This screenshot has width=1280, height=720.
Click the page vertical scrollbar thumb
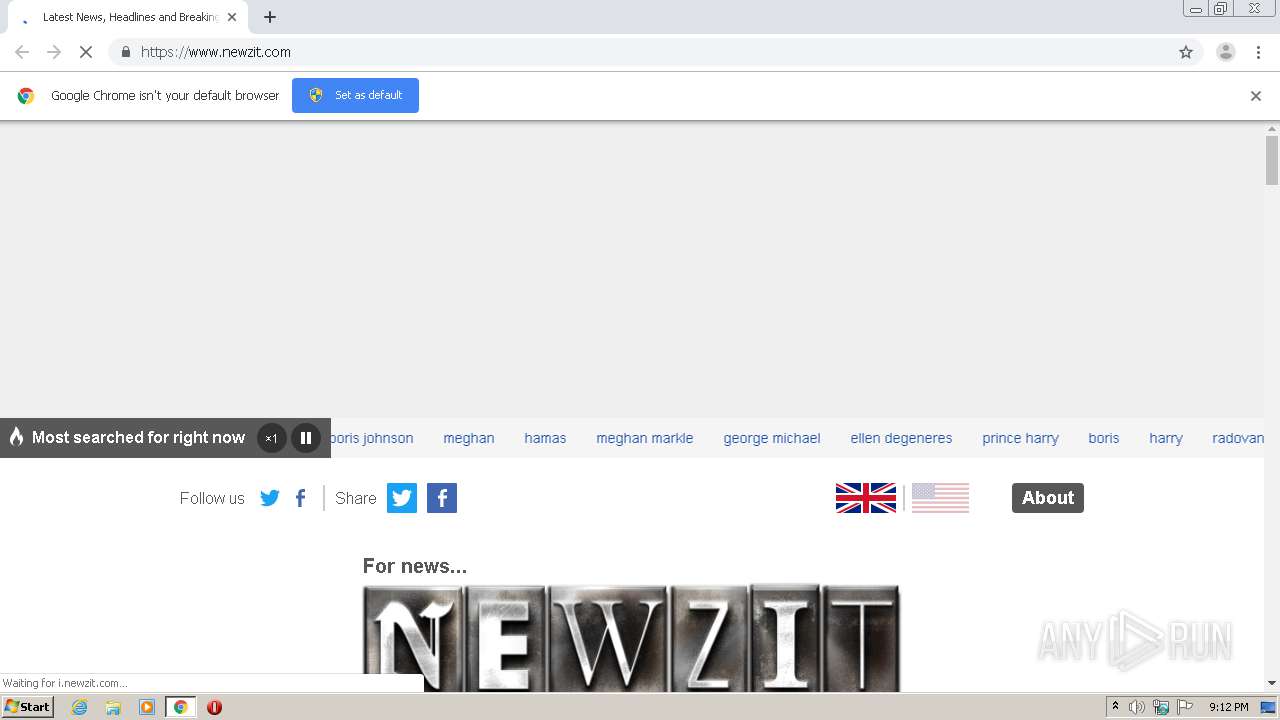pos(1272,160)
